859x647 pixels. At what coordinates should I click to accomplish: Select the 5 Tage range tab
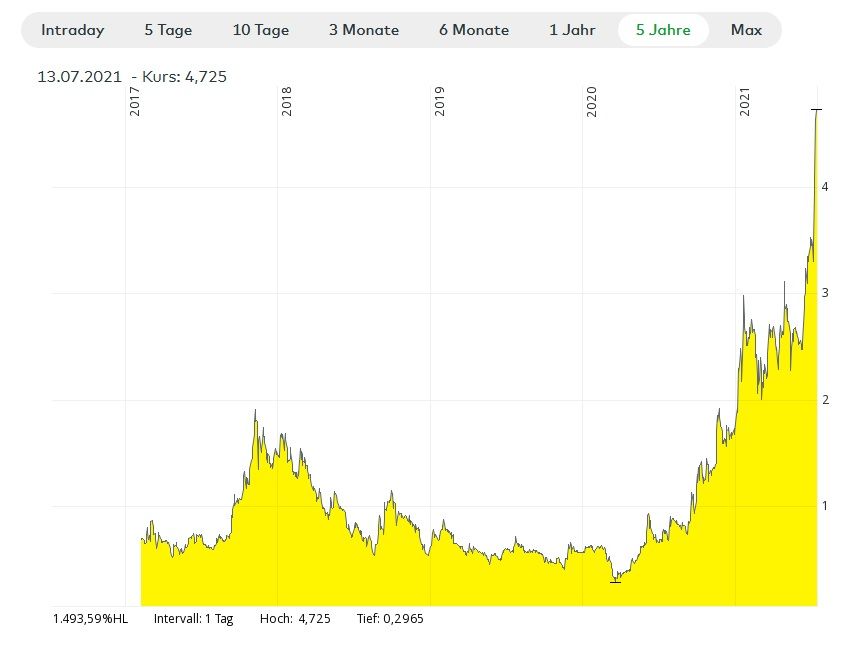click(x=168, y=30)
